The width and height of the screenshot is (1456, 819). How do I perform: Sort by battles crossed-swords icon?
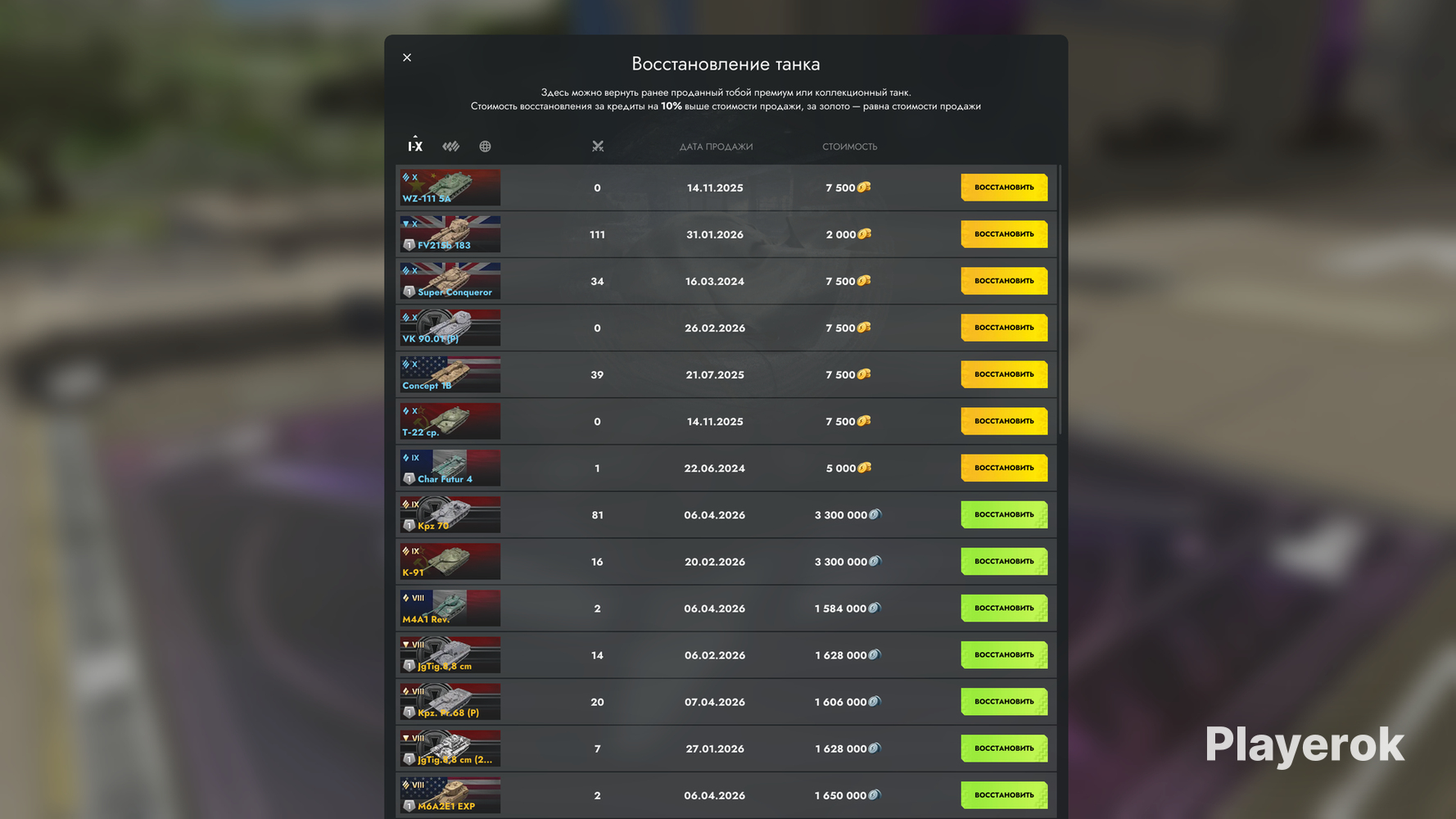pos(598,147)
